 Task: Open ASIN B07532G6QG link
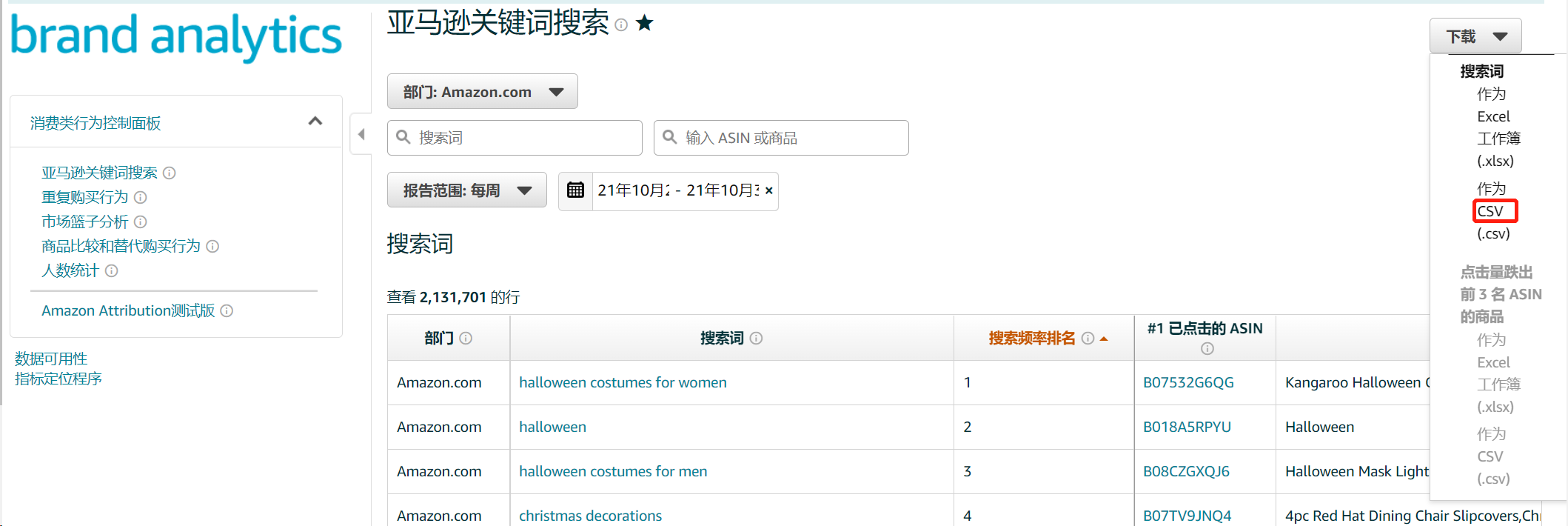[x=1188, y=382]
